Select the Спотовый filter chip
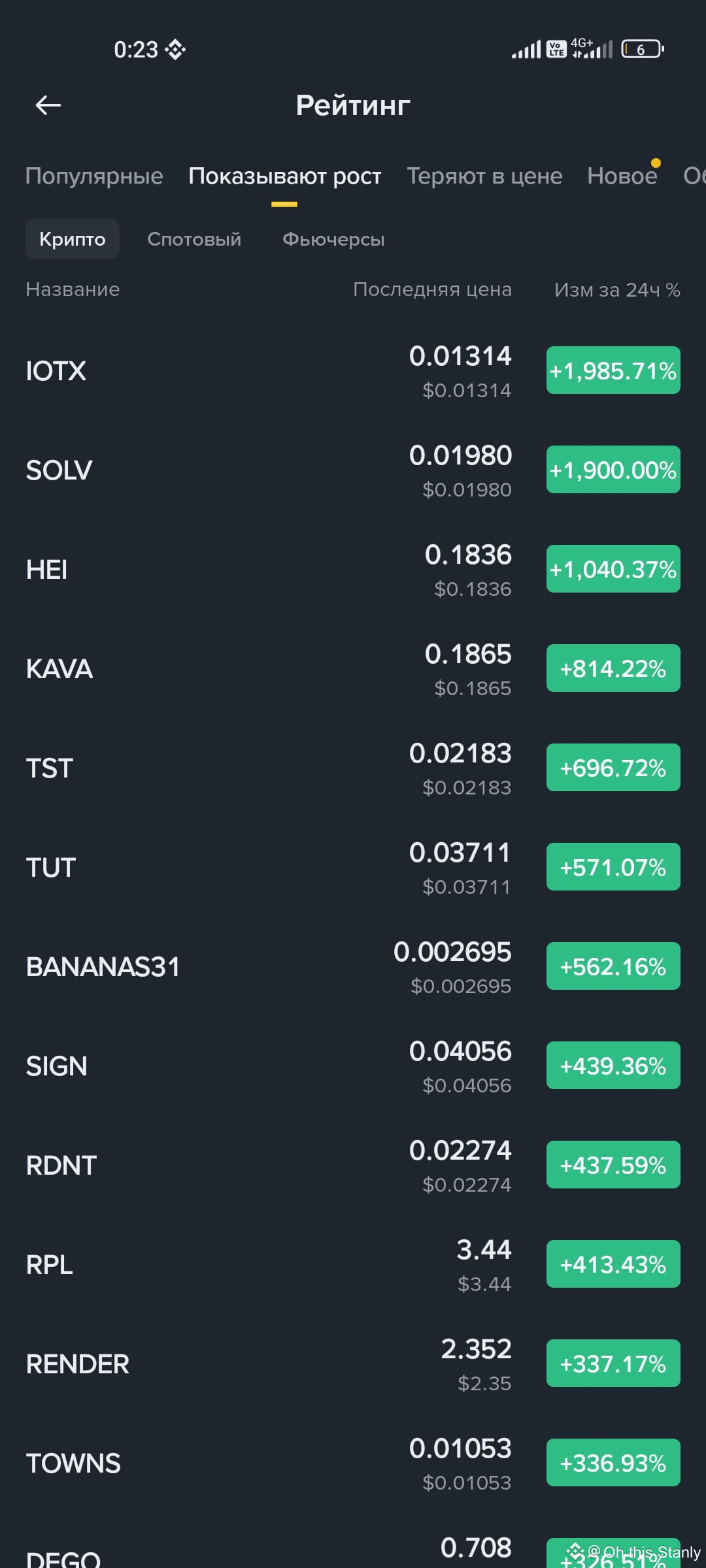 pyautogui.click(x=194, y=239)
